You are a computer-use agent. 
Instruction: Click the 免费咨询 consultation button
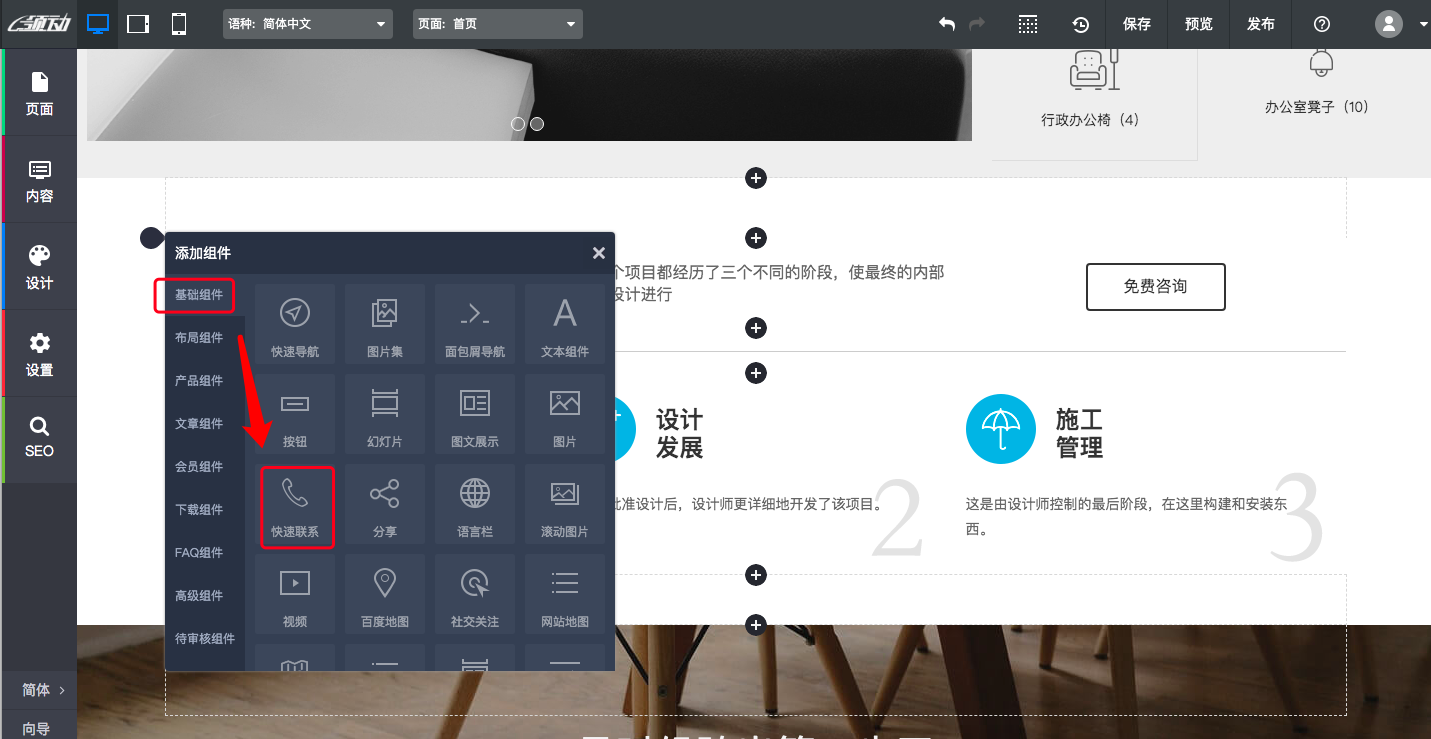pyautogui.click(x=1155, y=287)
